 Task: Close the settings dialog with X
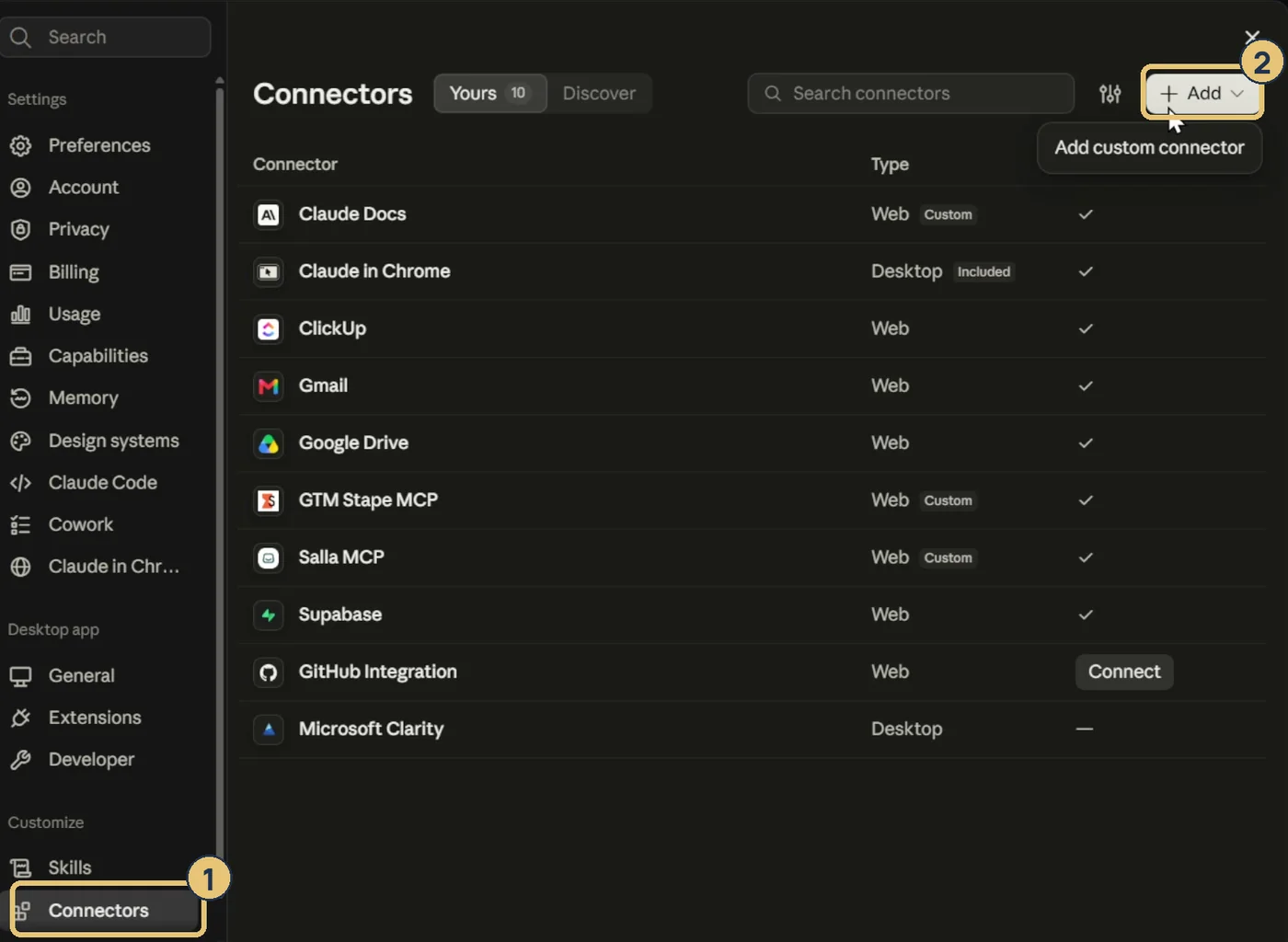point(1252,37)
